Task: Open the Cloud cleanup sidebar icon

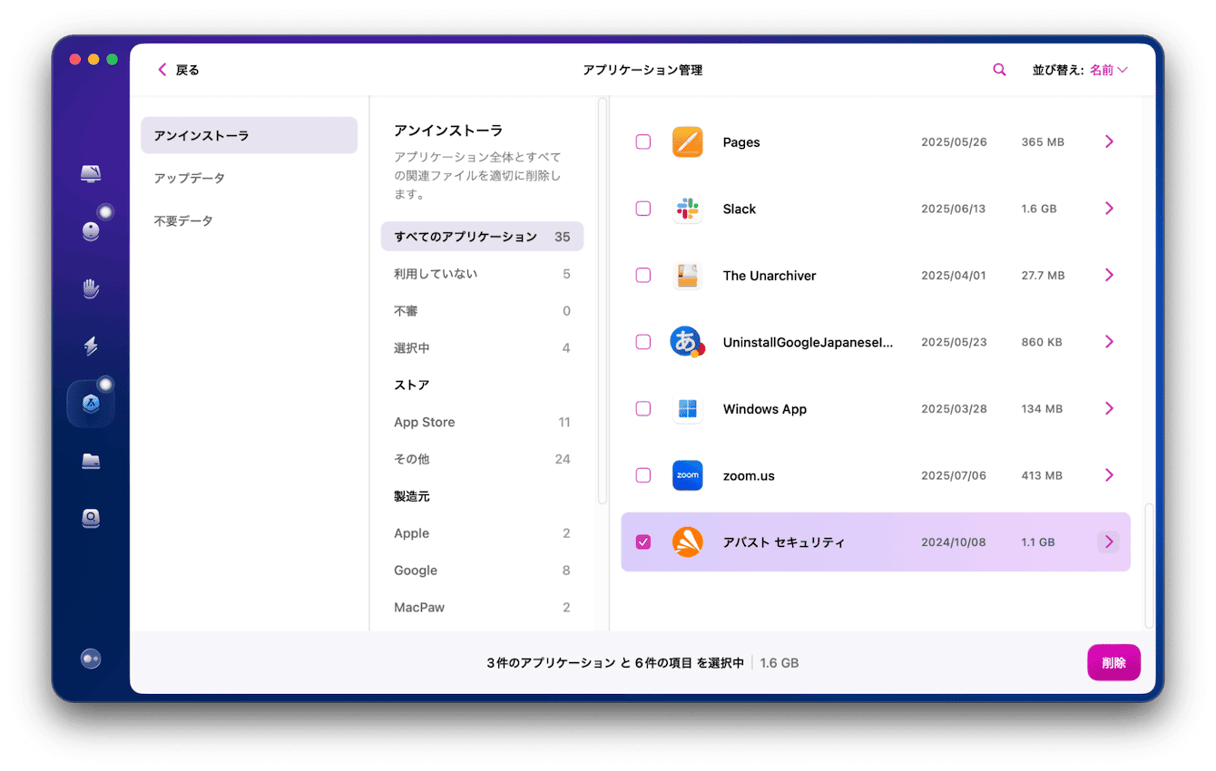Action: pos(91,518)
